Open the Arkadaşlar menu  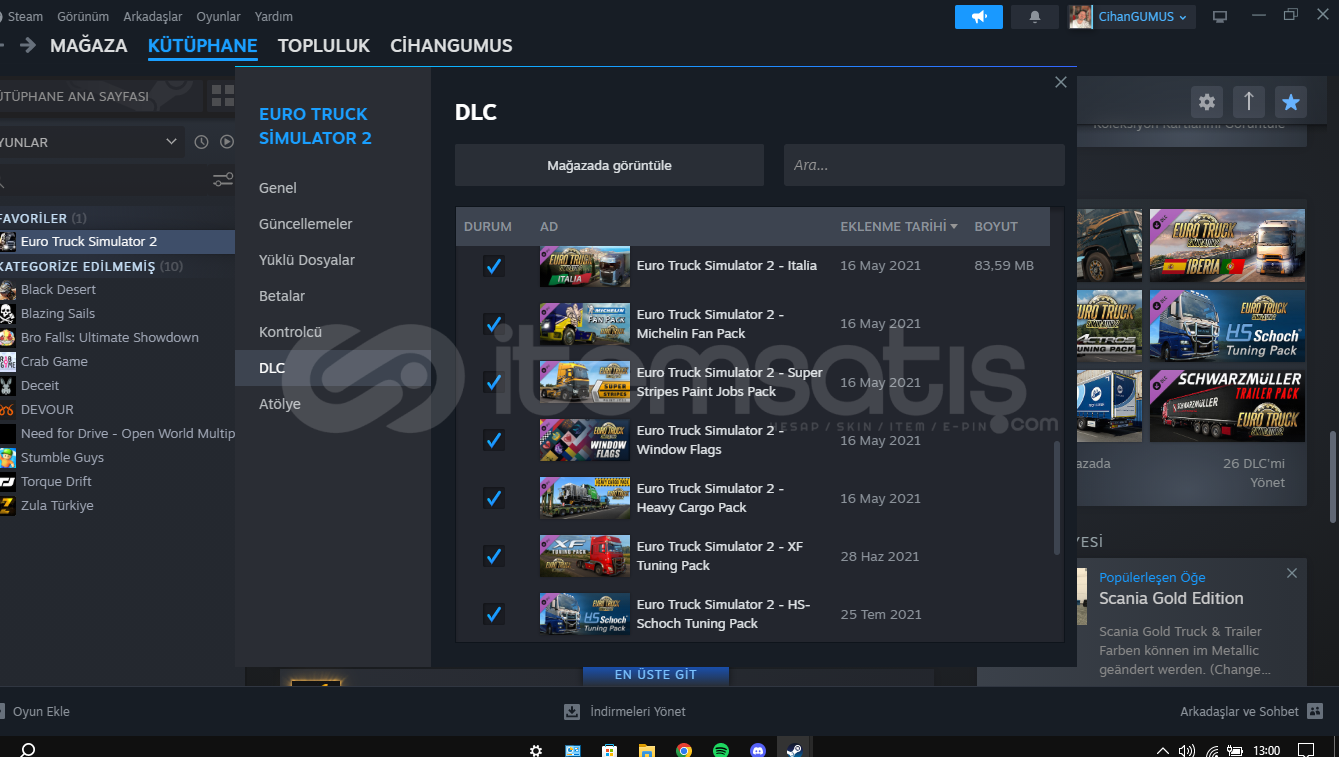152,17
